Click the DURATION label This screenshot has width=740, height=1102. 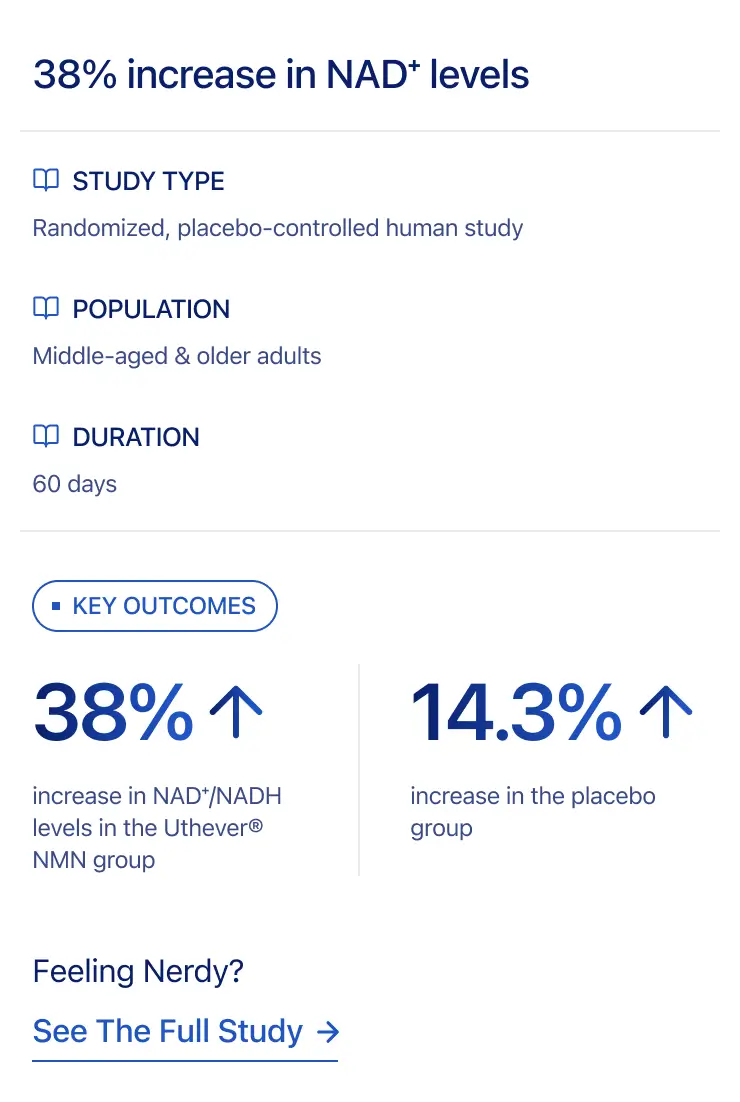tap(136, 437)
